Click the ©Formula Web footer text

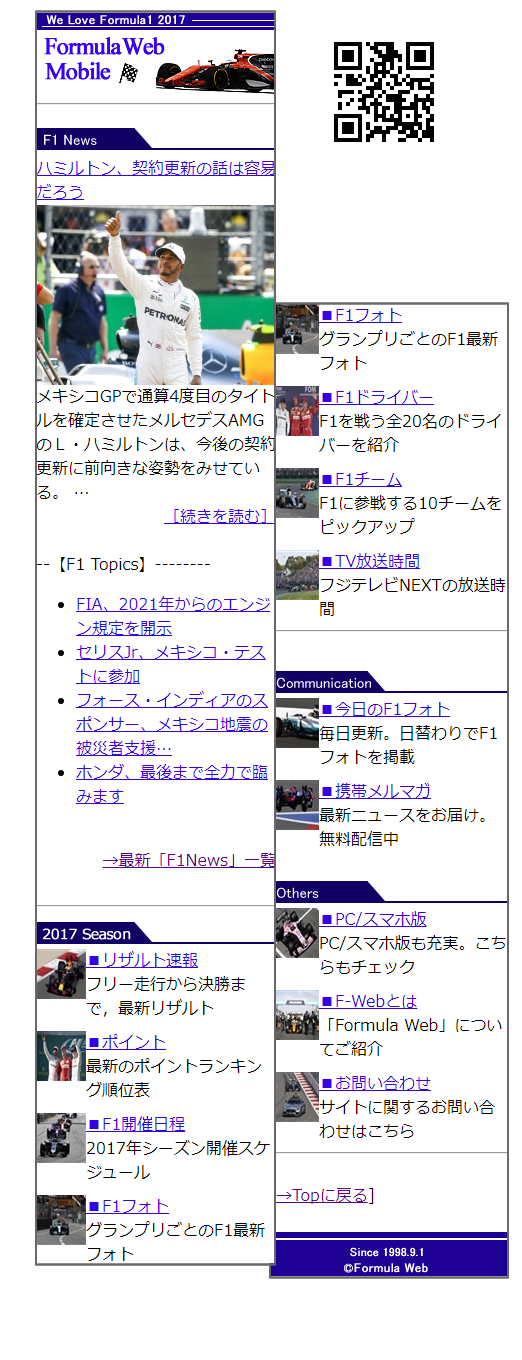click(386, 1267)
